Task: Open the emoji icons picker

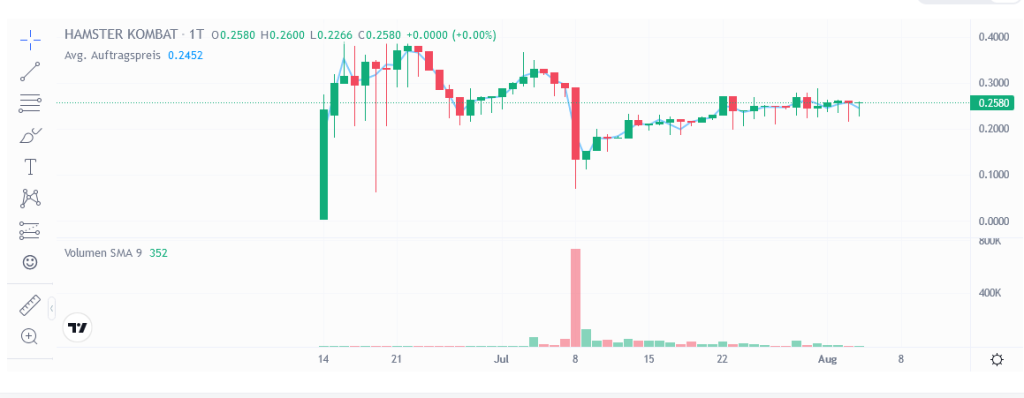Action: coord(30,262)
